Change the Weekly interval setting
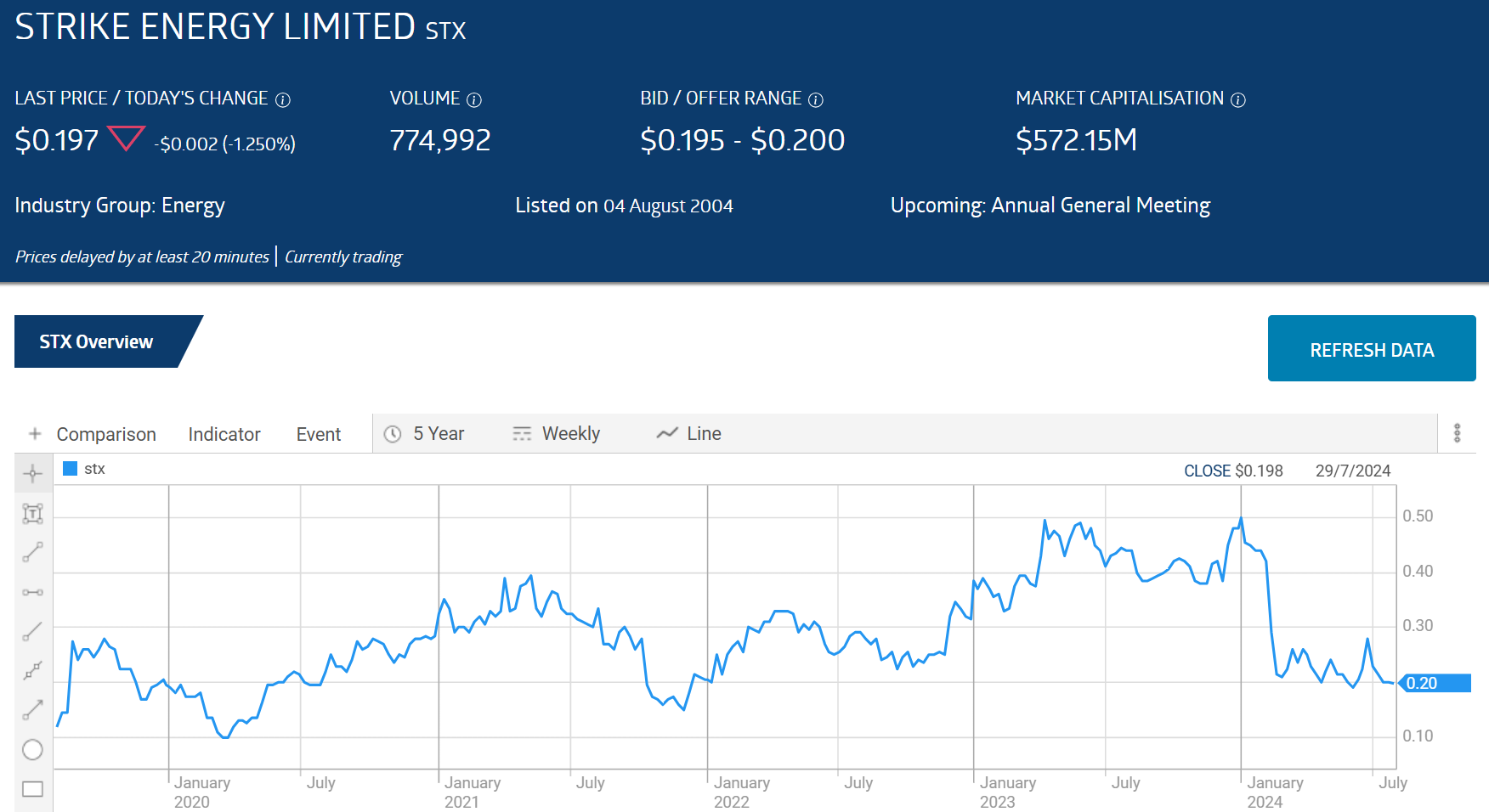Image resolution: width=1489 pixels, height=812 pixels. click(571, 434)
